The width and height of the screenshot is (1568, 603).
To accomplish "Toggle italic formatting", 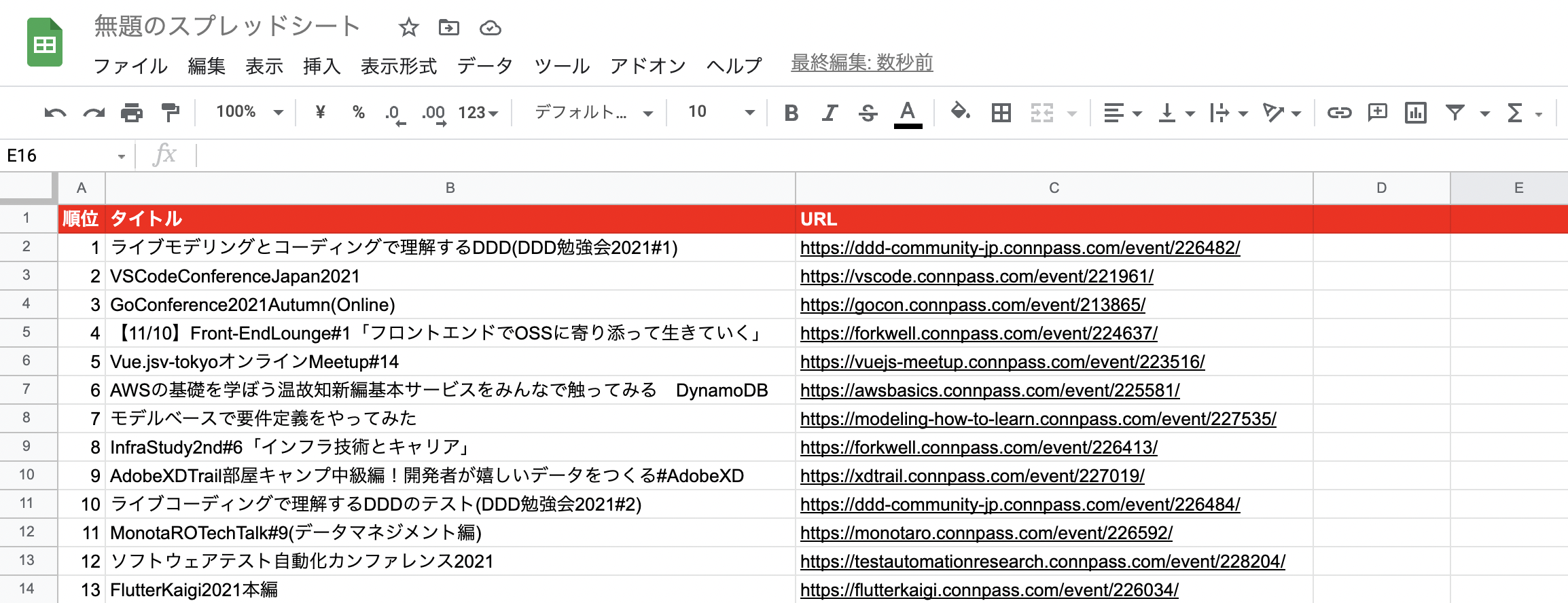I will (830, 113).
